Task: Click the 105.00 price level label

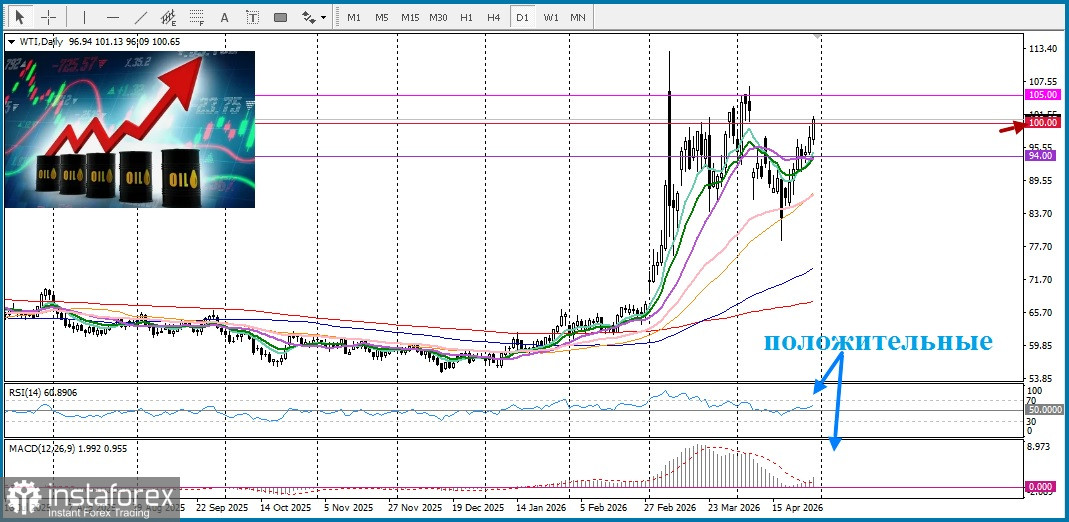Action: click(1042, 94)
